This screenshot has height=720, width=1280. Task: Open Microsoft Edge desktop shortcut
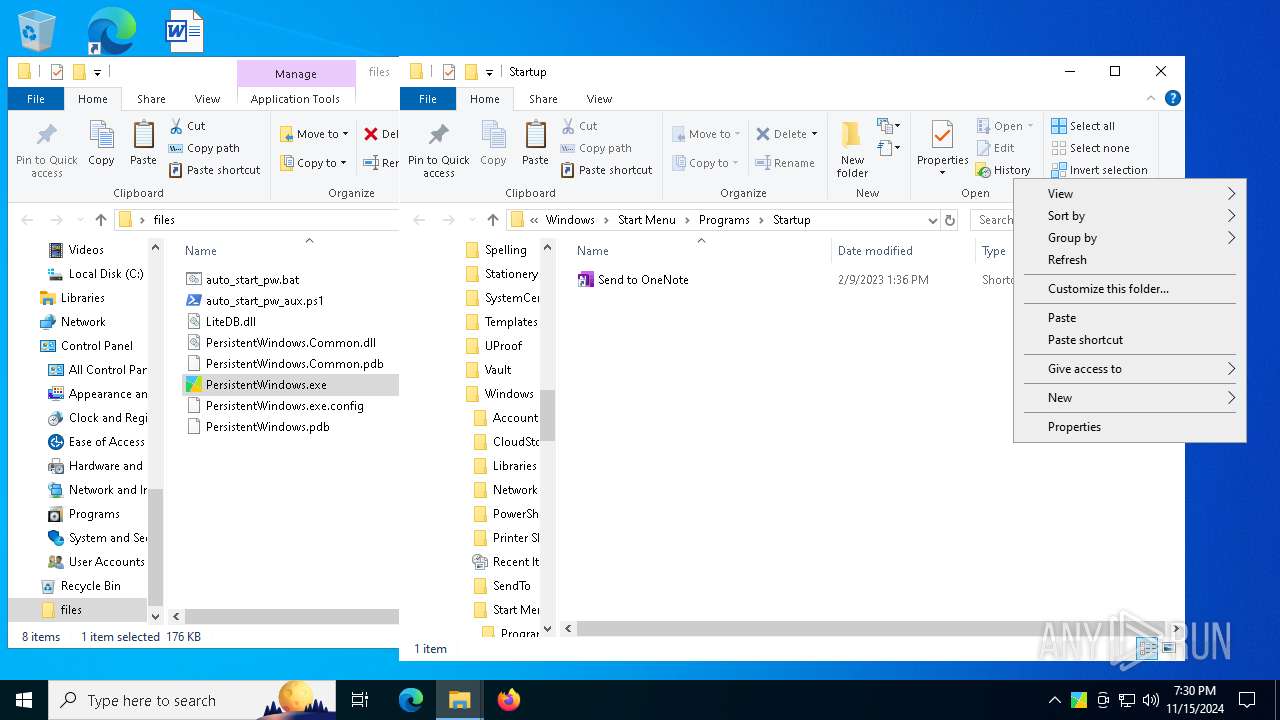(x=111, y=31)
